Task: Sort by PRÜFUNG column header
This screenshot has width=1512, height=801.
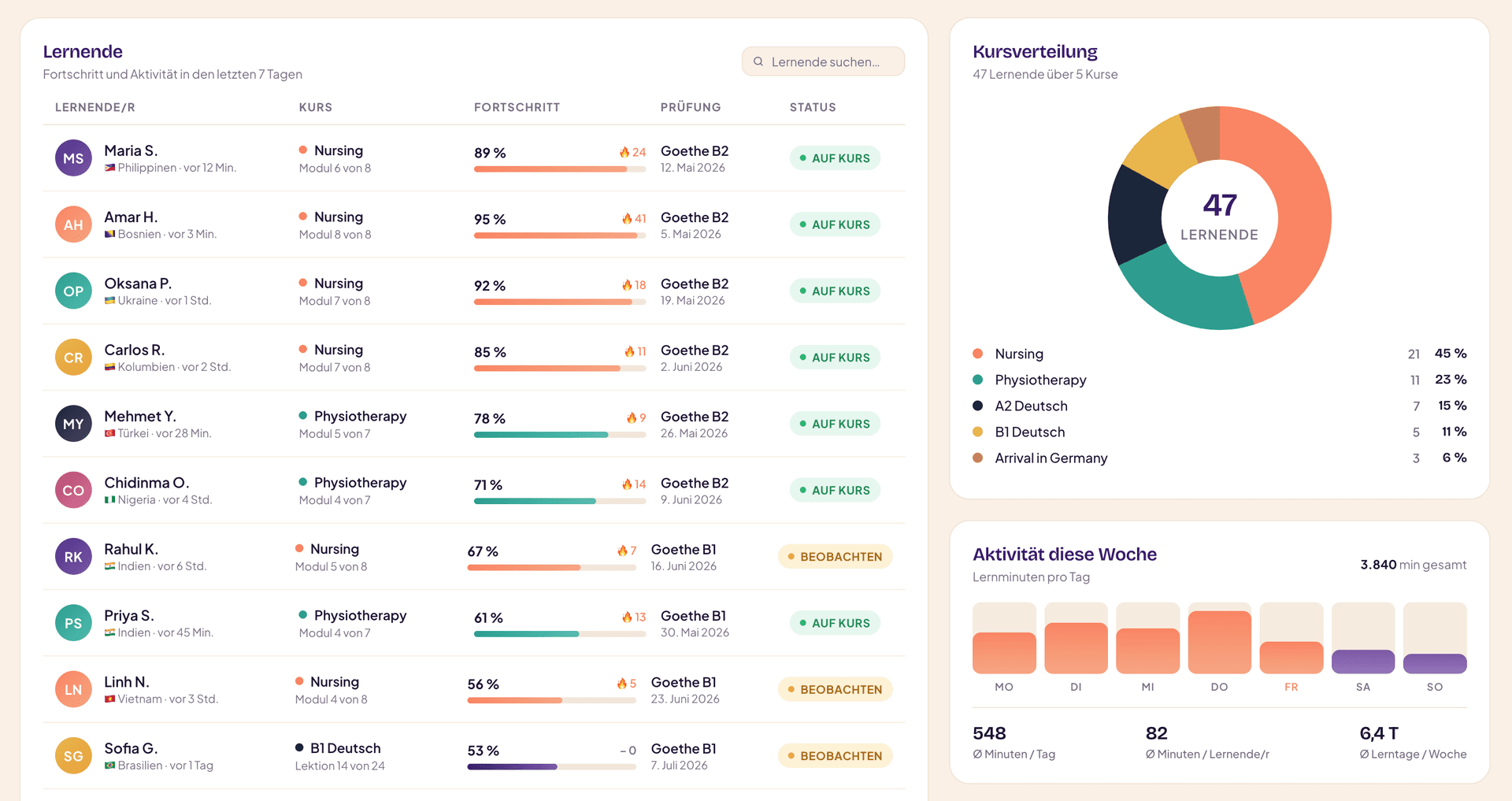Action: [x=691, y=107]
